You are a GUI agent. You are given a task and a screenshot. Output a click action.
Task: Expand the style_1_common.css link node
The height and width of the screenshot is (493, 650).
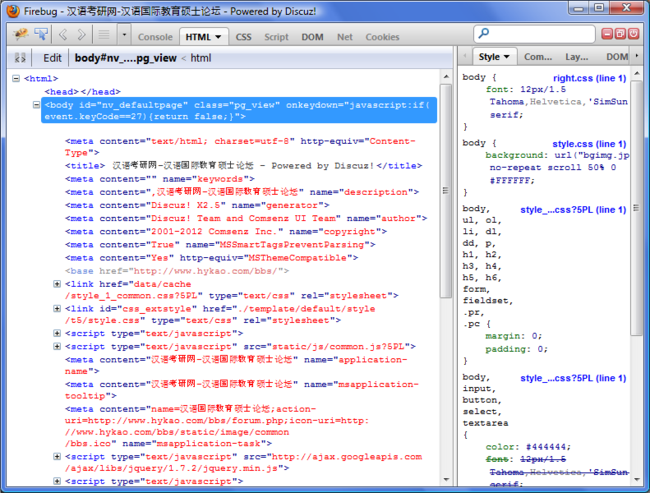coord(57,284)
